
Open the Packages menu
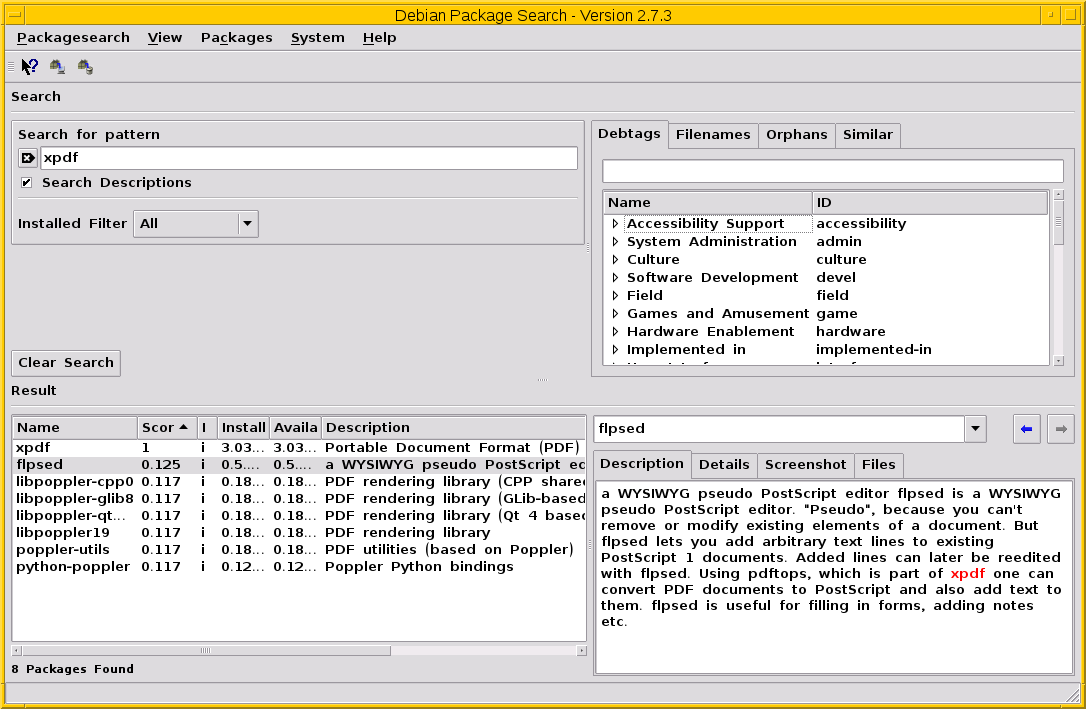point(236,38)
